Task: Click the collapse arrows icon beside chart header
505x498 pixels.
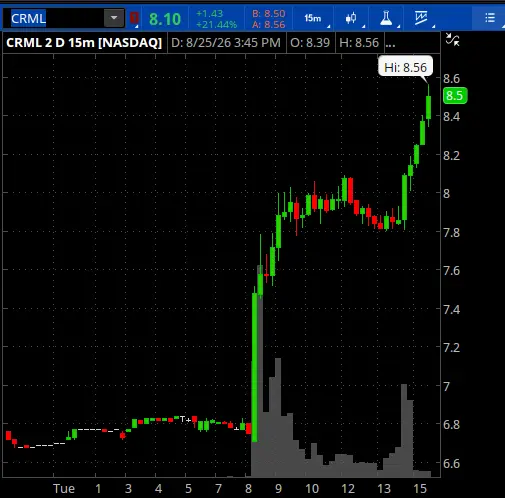Action: tap(452, 40)
